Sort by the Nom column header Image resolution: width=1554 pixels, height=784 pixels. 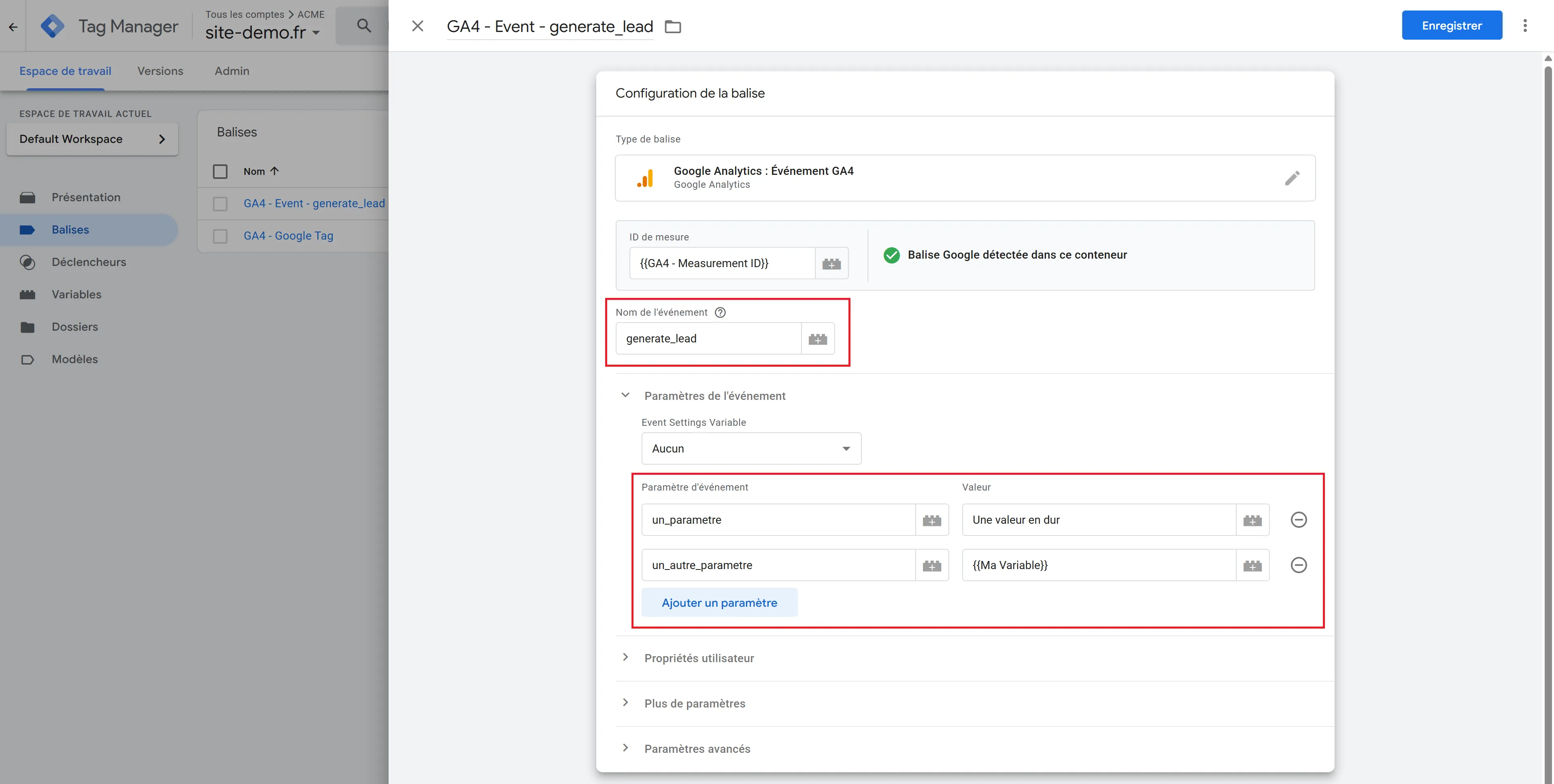click(x=261, y=171)
